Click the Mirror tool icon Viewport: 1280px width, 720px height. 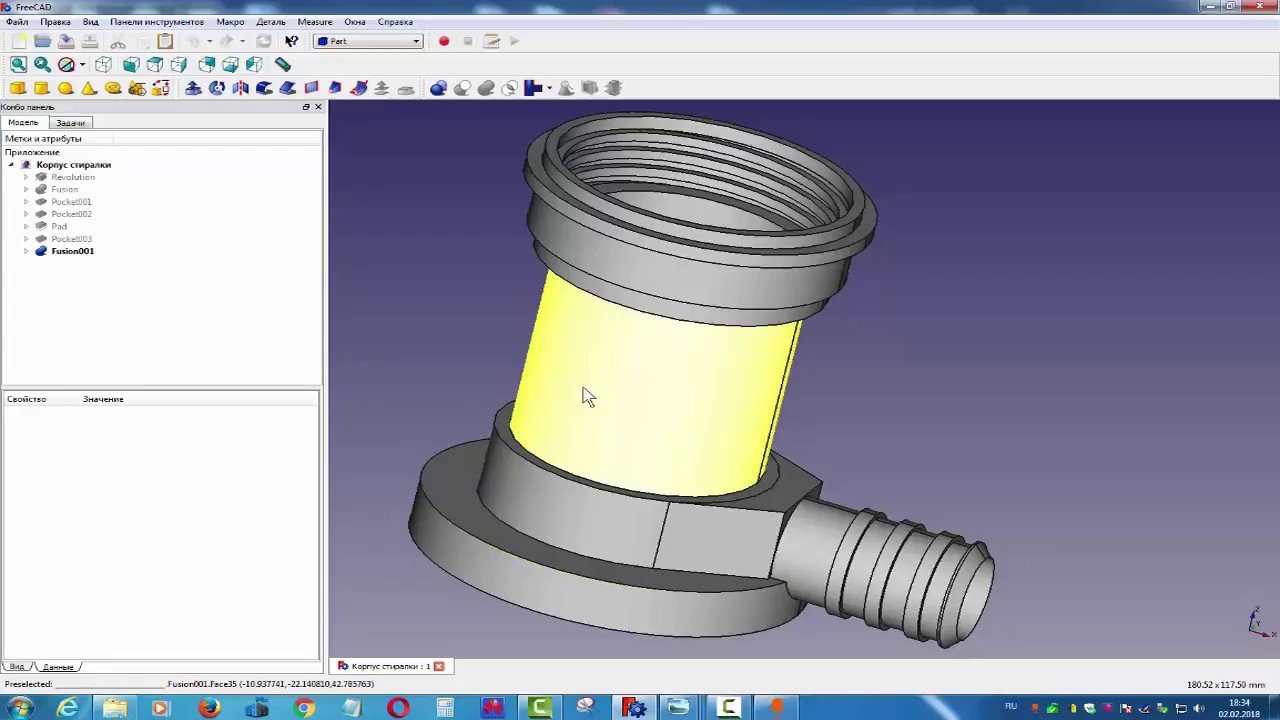(240, 88)
